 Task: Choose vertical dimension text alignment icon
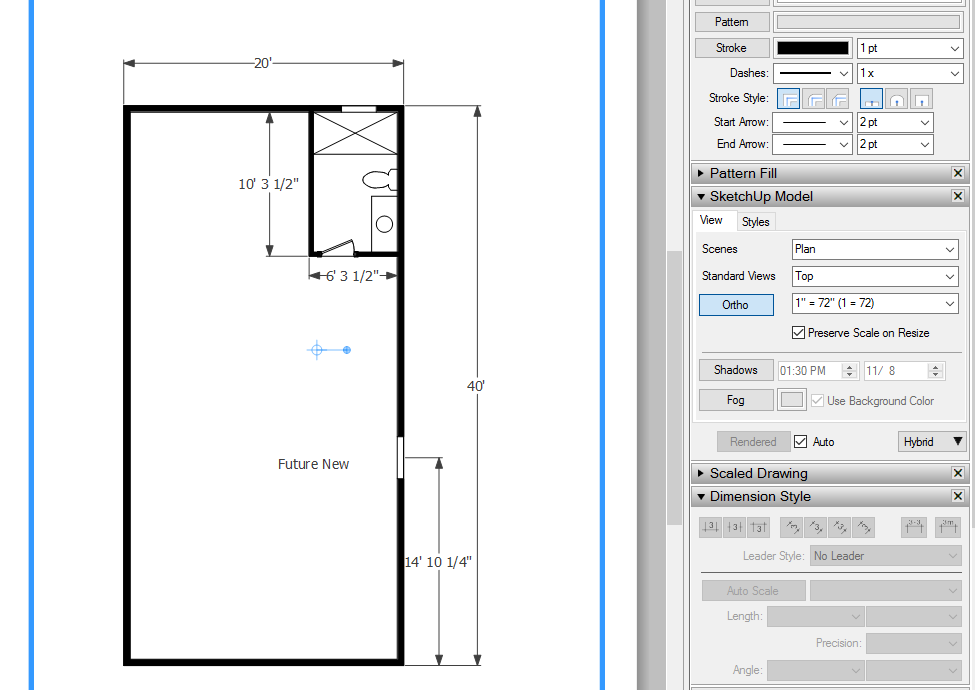pyautogui.click(x=792, y=527)
